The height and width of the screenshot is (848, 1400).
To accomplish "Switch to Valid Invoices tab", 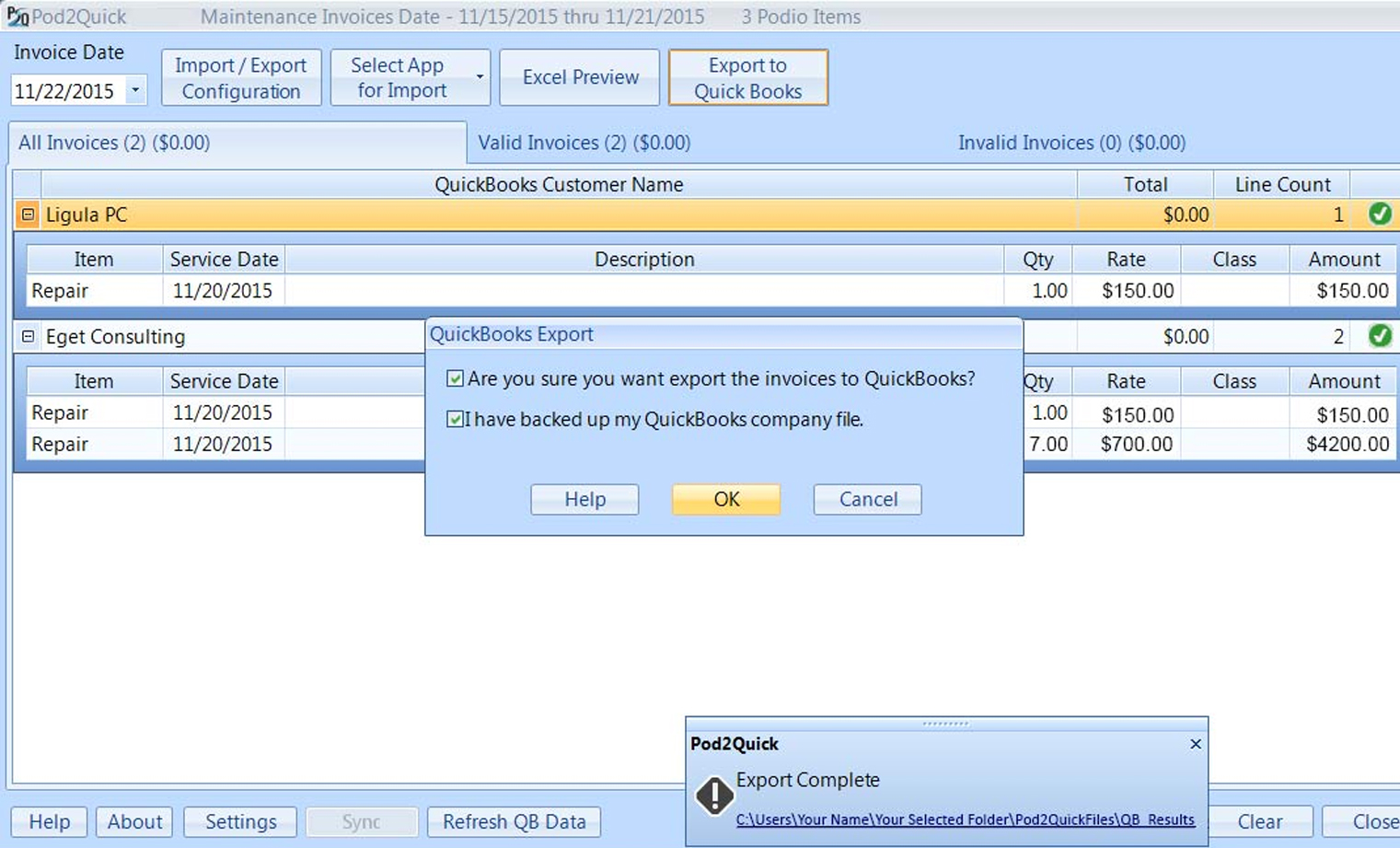I will pyautogui.click(x=584, y=143).
